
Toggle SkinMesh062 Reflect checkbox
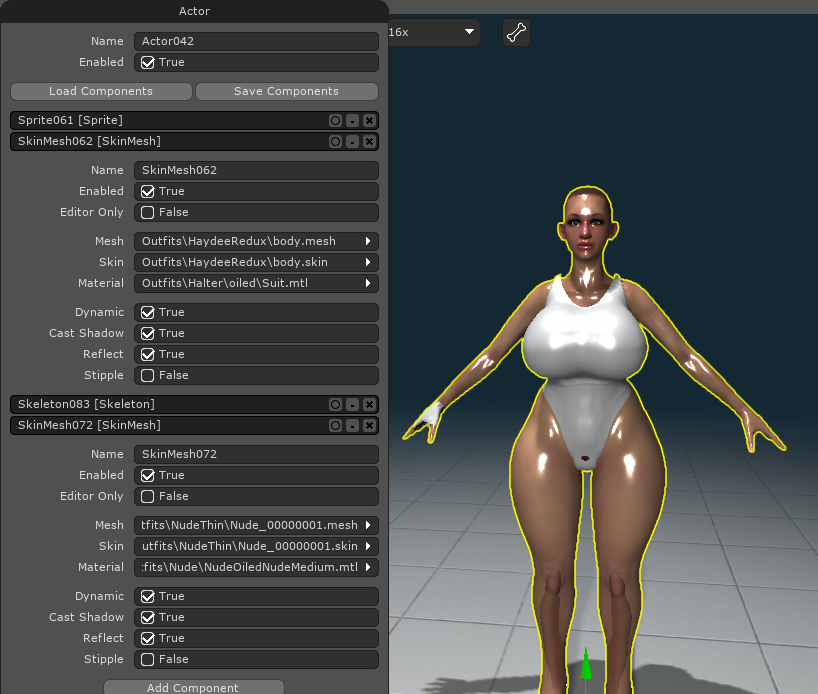[x=148, y=354]
